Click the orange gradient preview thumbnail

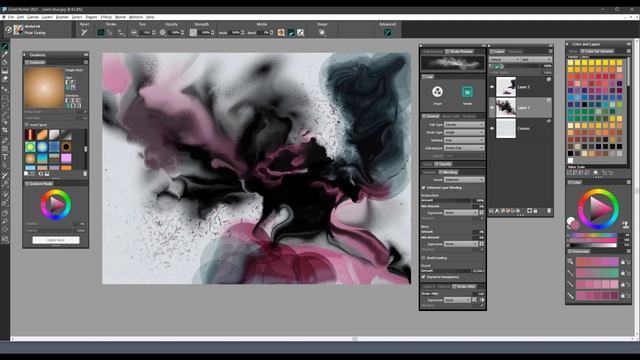coord(44,88)
